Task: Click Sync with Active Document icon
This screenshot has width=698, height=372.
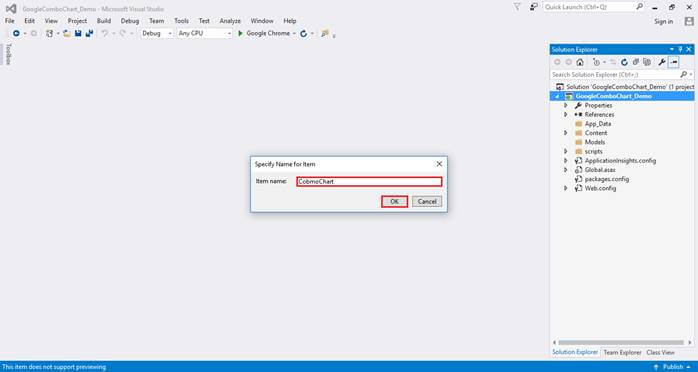Action: [x=613, y=62]
